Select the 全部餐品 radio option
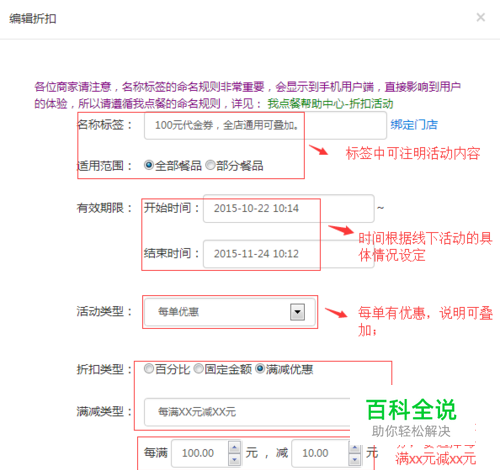This screenshot has width=500, height=470. (x=149, y=165)
